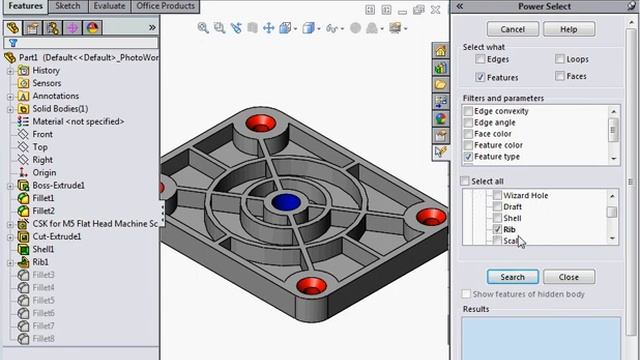Open the View Settings dropdown arrow
The image size is (640, 360).
tap(405, 29)
